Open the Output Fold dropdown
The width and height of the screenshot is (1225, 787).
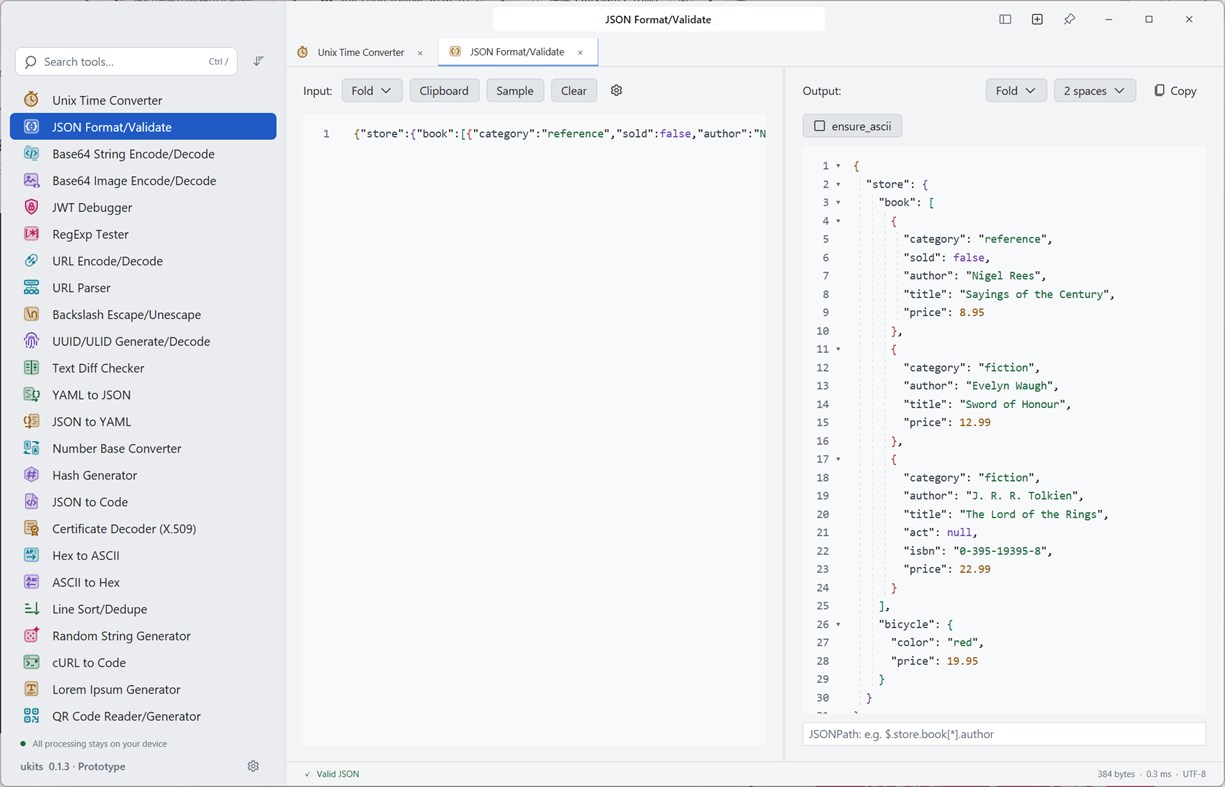point(1016,91)
